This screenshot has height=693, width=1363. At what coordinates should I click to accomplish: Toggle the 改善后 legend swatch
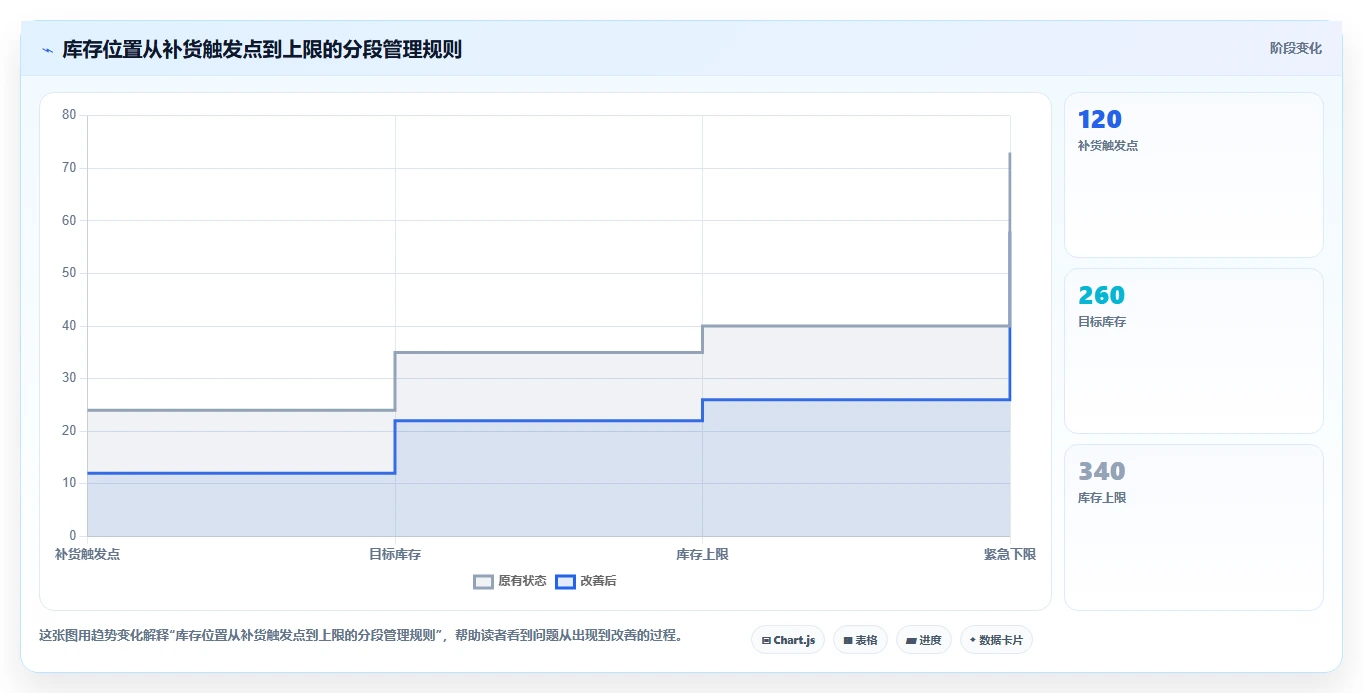tap(566, 581)
